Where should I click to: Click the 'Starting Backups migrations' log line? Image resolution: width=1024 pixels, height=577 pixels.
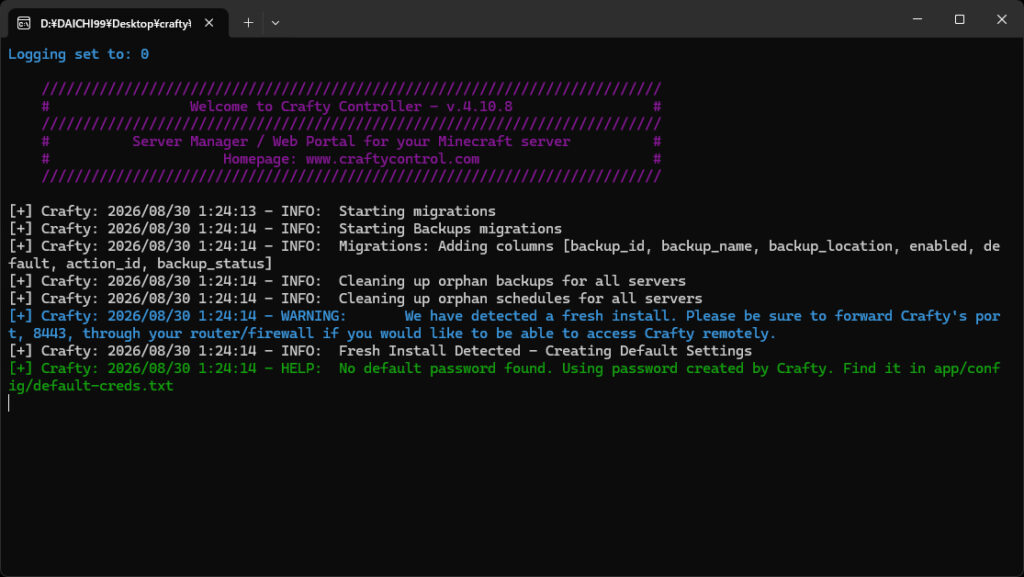285,228
